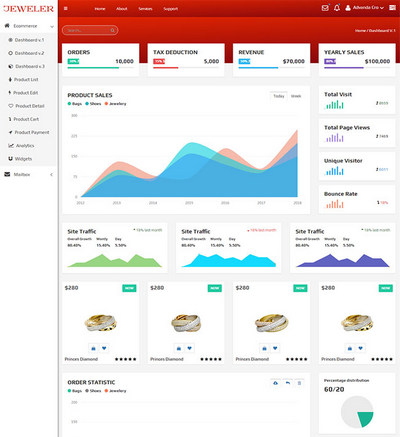Image resolution: width=400 pixels, height=437 pixels.
Task: Click the hamburger menu icon in header
Action: (66, 9)
